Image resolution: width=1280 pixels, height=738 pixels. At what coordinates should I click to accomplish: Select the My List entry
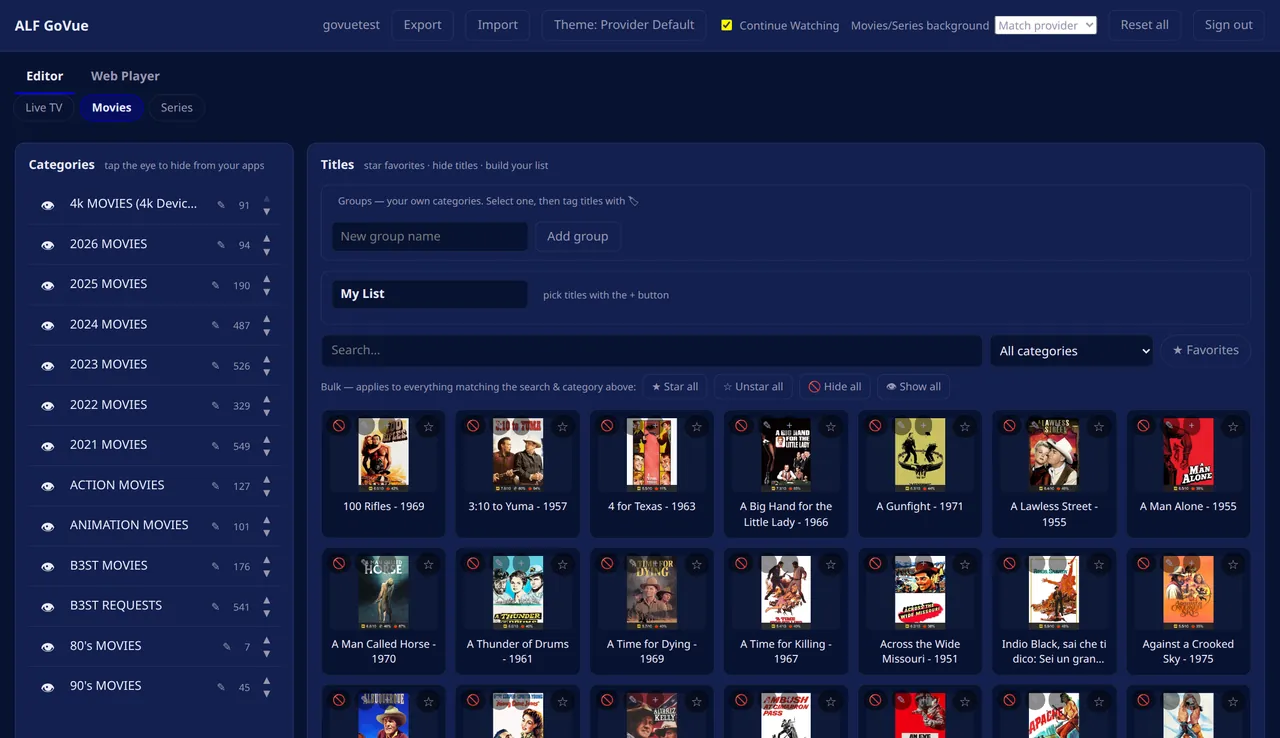tap(430, 294)
